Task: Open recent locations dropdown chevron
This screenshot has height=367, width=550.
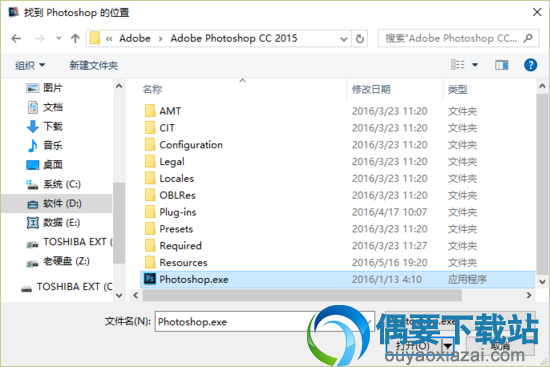Action: (59, 38)
